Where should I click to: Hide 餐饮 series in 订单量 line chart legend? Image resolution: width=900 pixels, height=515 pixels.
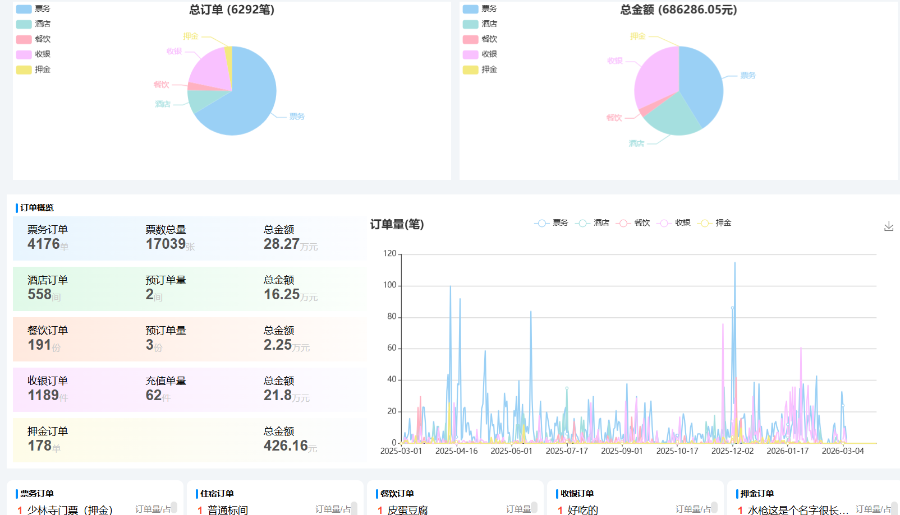(633, 223)
